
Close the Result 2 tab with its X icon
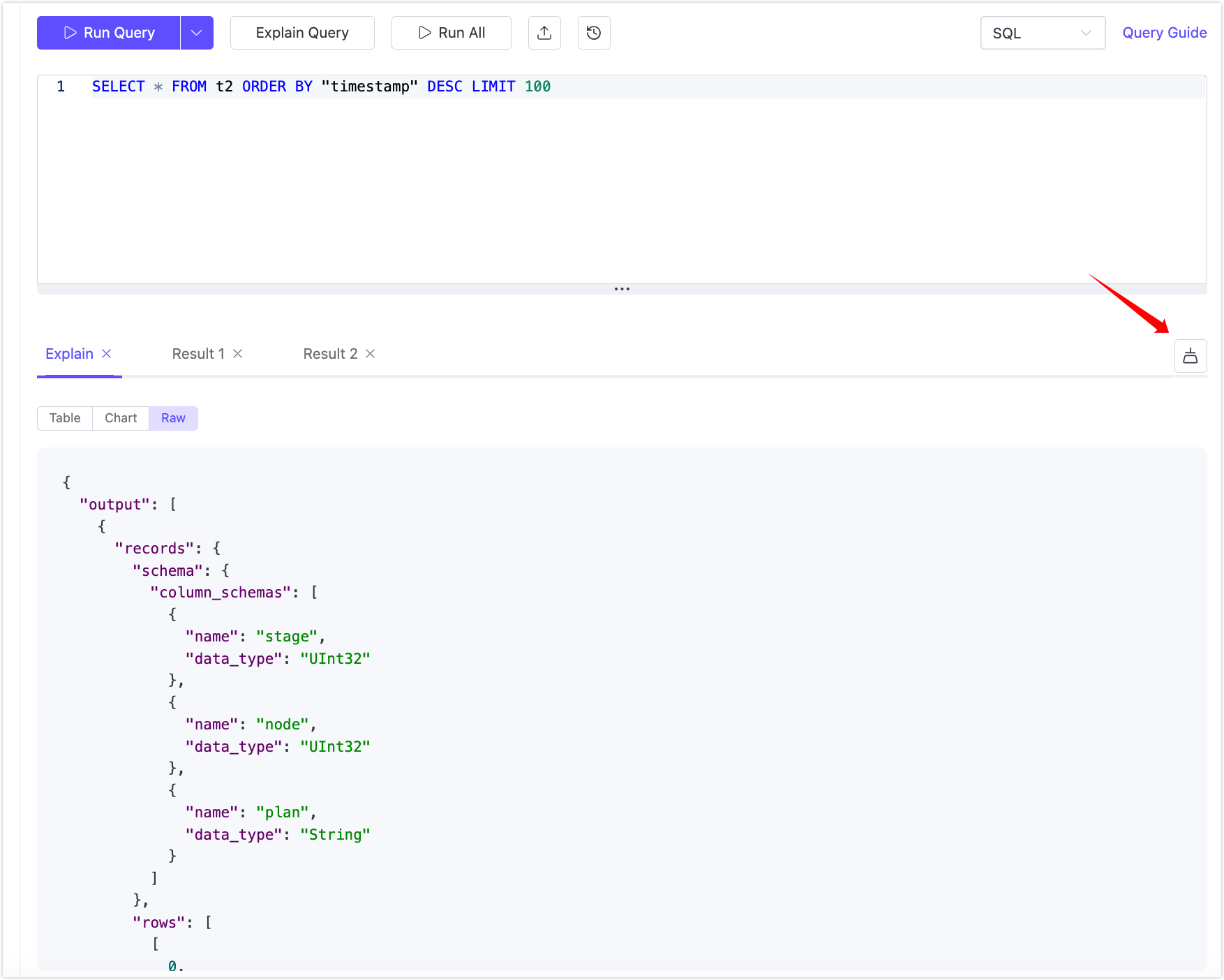tap(369, 353)
